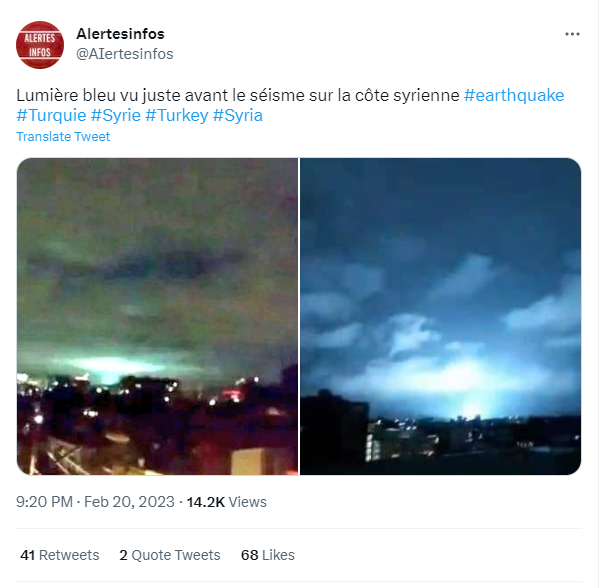
Task: Open the three-dot more options menu
Action: click(572, 34)
